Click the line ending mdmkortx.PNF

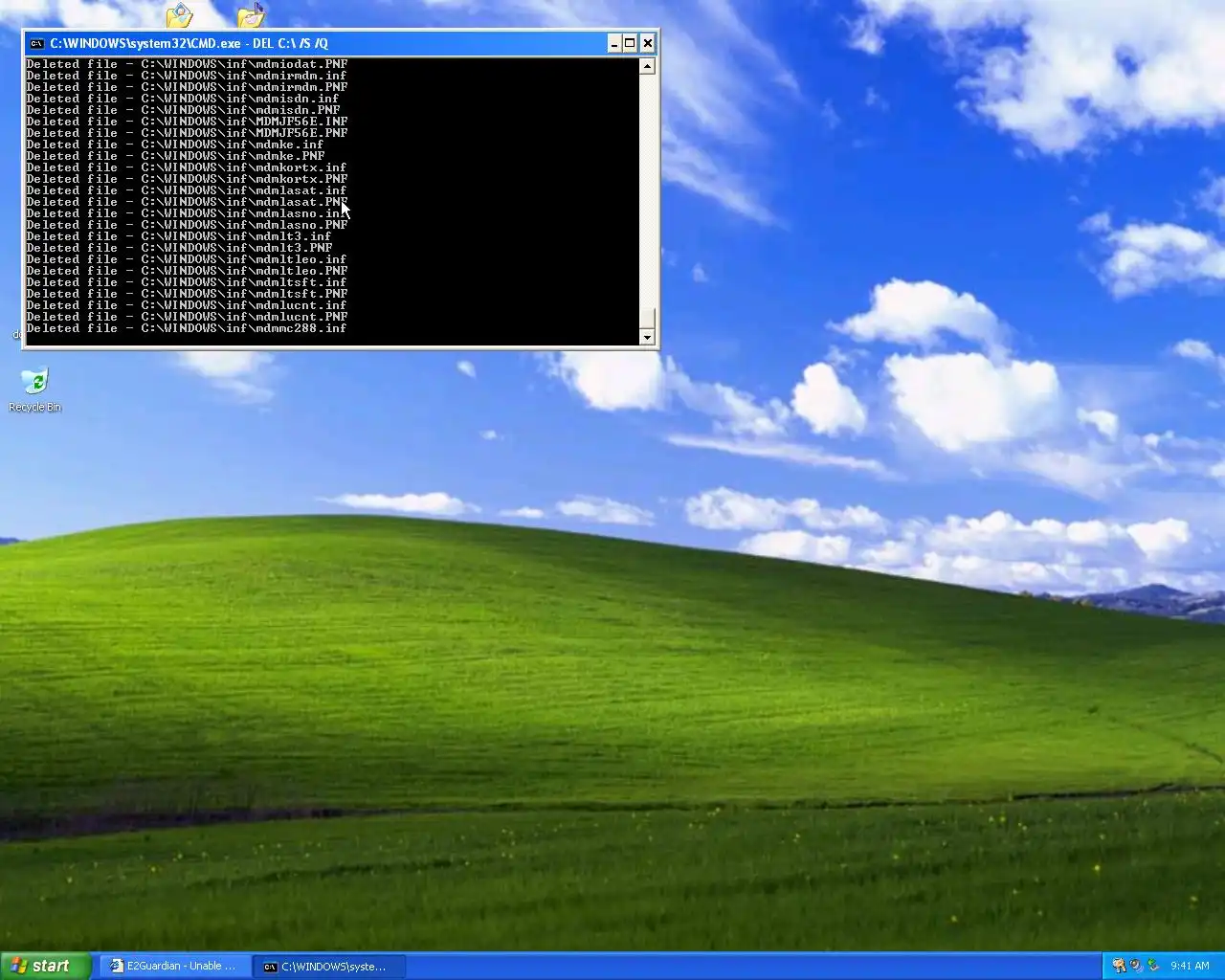pos(187,179)
